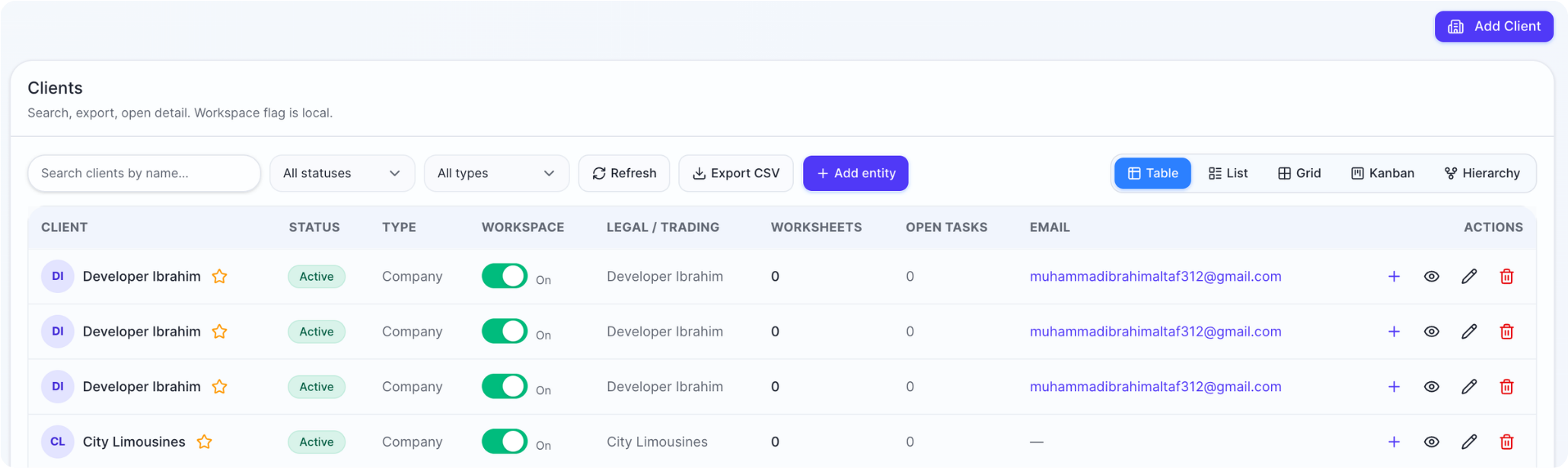This screenshot has width=1568, height=468.
Task: Click the TYPE column header
Action: [x=399, y=228]
